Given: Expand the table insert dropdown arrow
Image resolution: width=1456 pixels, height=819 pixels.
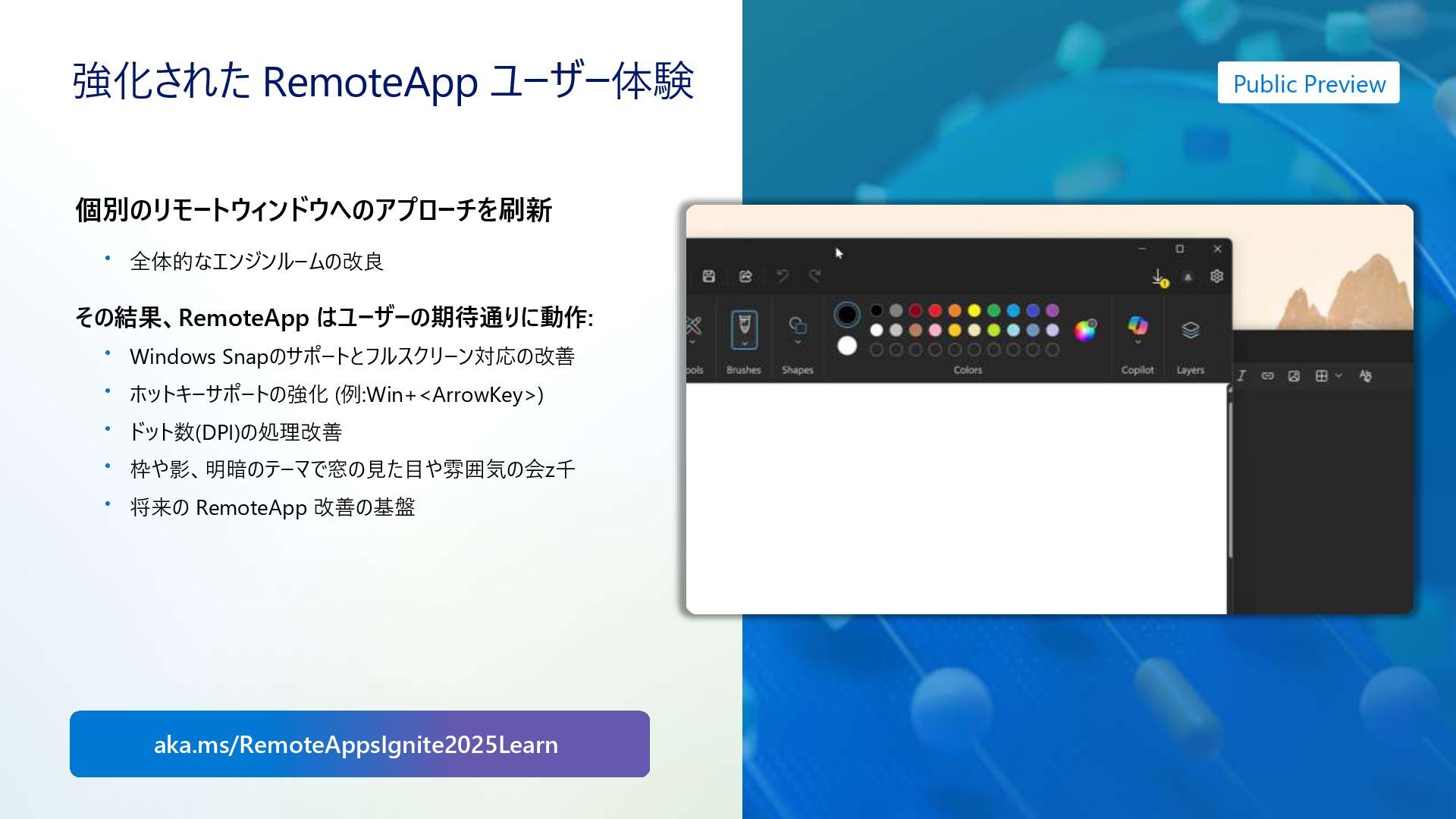Looking at the screenshot, I should click(1338, 376).
